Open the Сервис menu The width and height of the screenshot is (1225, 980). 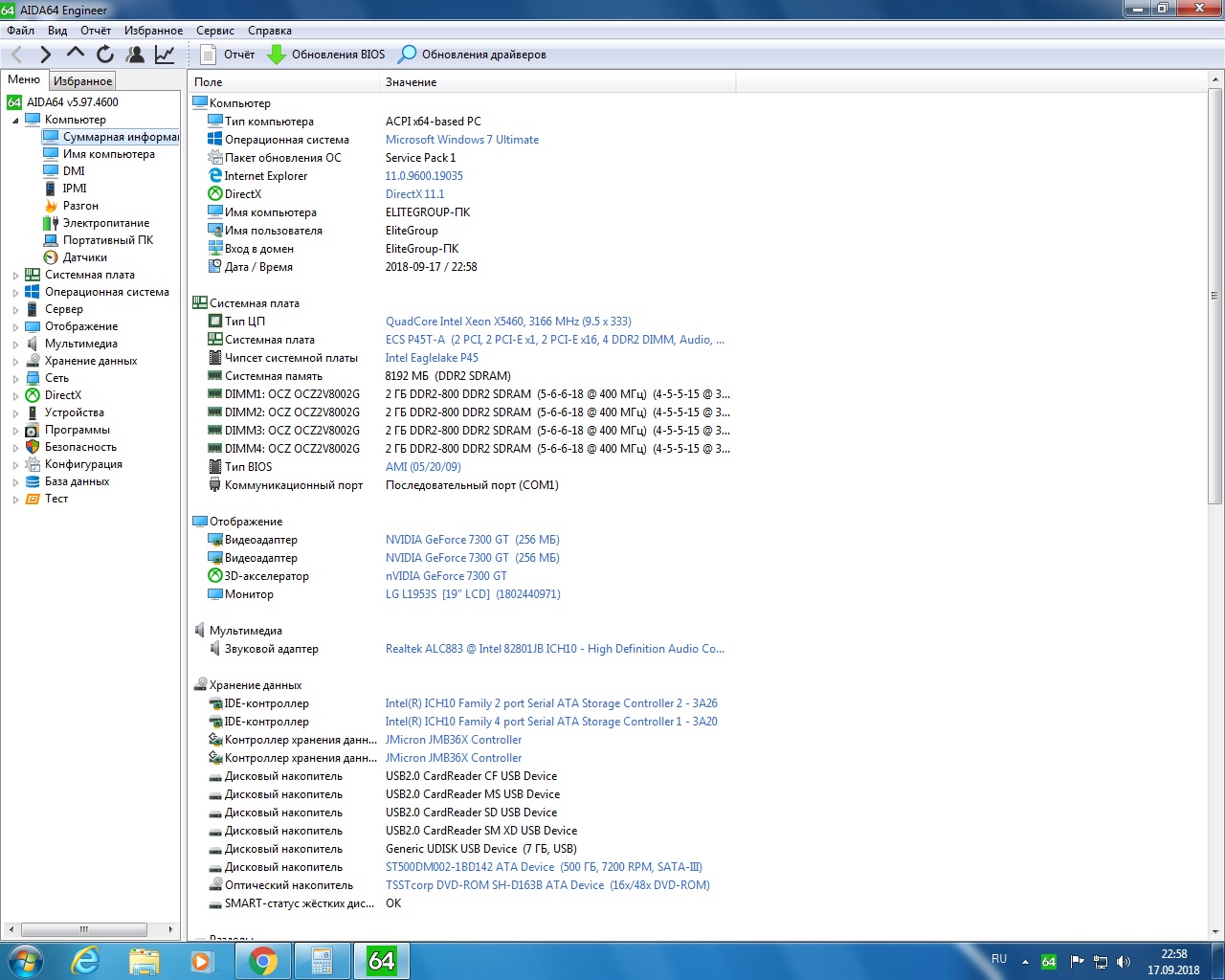(214, 31)
